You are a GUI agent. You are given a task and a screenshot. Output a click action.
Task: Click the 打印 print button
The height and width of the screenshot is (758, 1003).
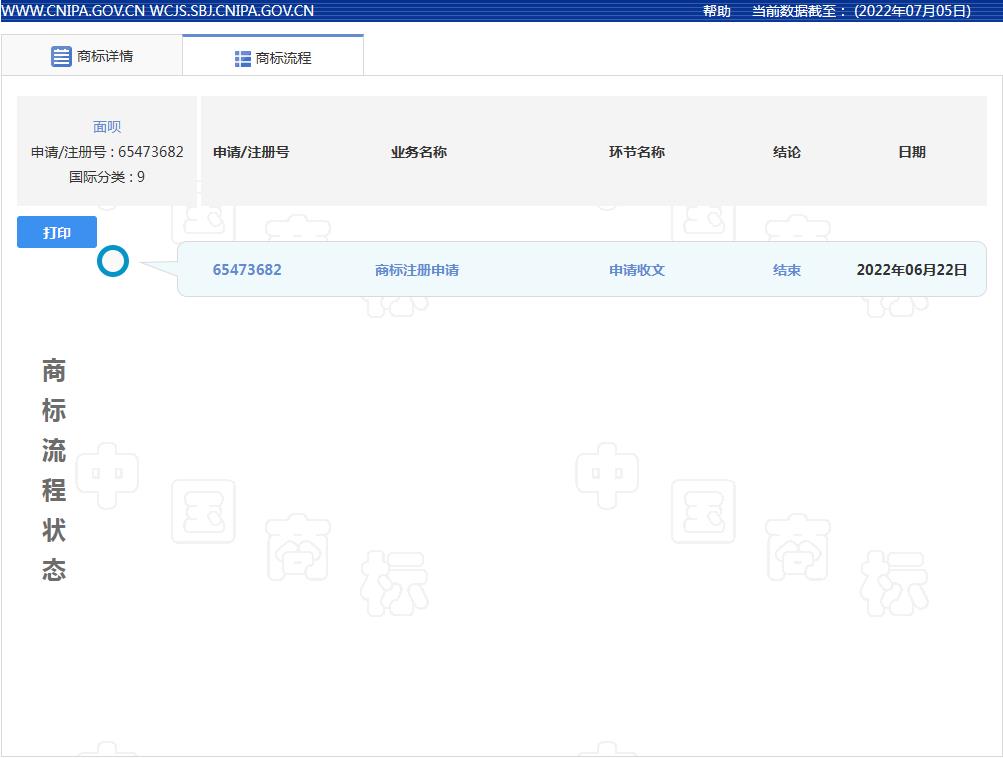point(57,232)
